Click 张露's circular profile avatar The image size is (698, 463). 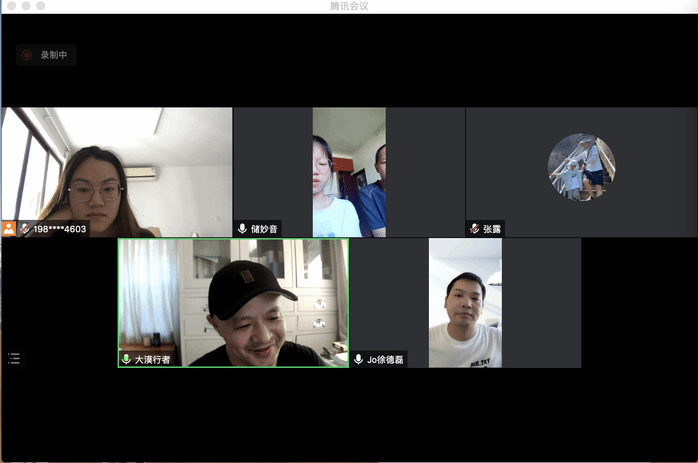(581, 166)
